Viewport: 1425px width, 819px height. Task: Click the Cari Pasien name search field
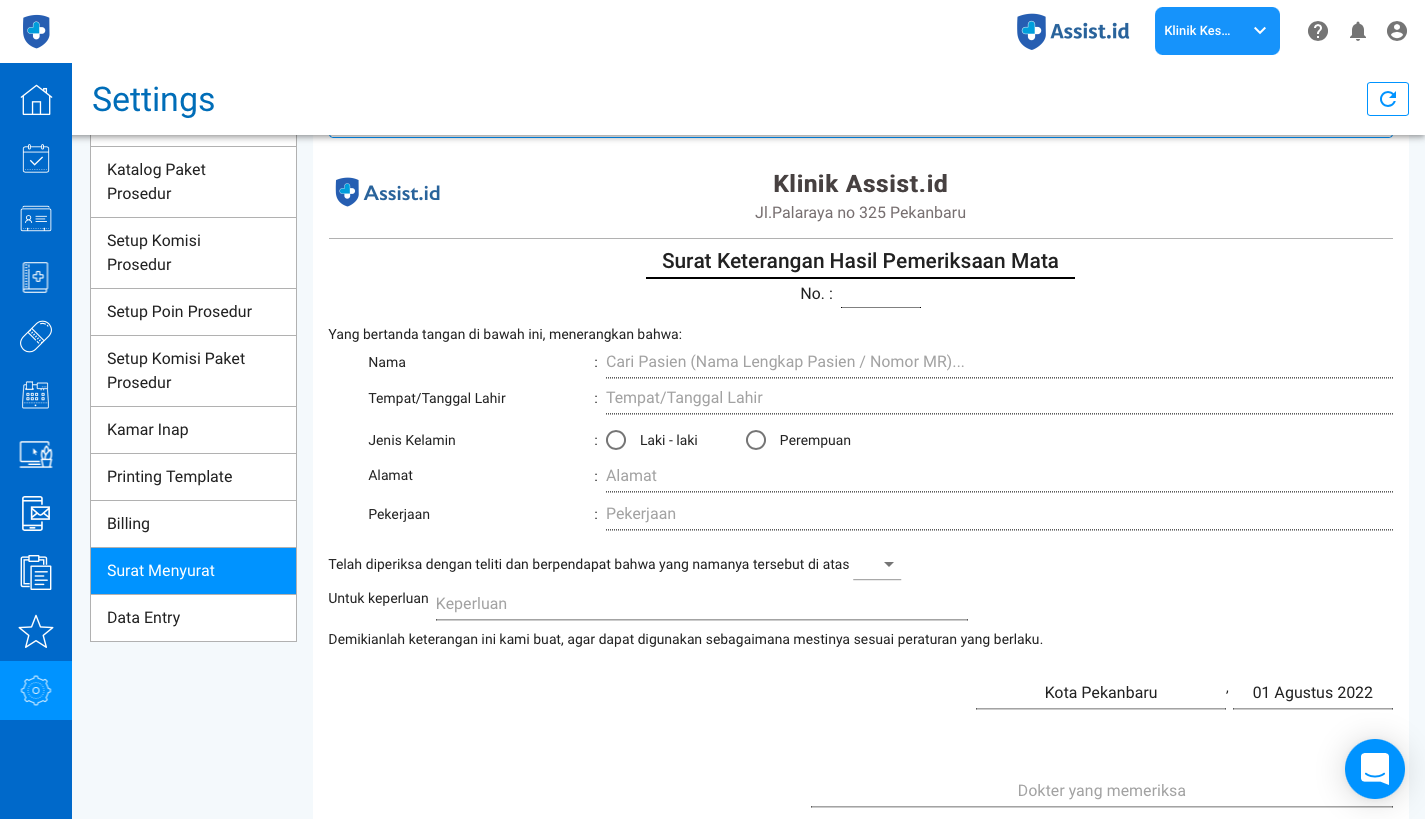pyautogui.click(x=999, y=362)
